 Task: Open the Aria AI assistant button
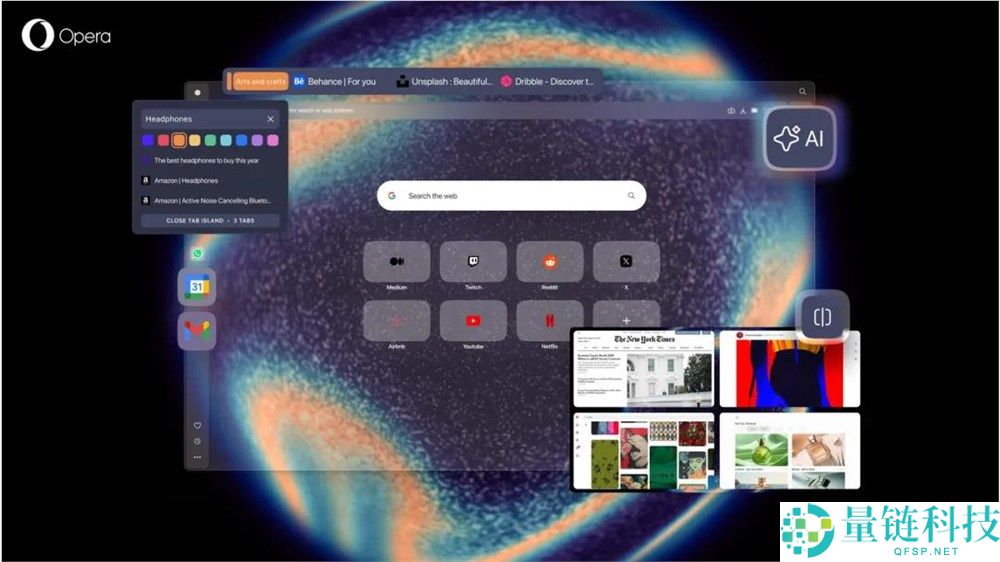(x=800, y=138)
